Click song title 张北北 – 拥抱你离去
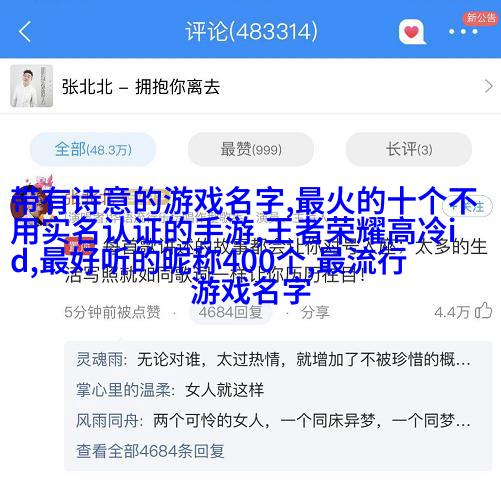Image resolution: width=501 pixels, height=485 pixels. (141, 87)
